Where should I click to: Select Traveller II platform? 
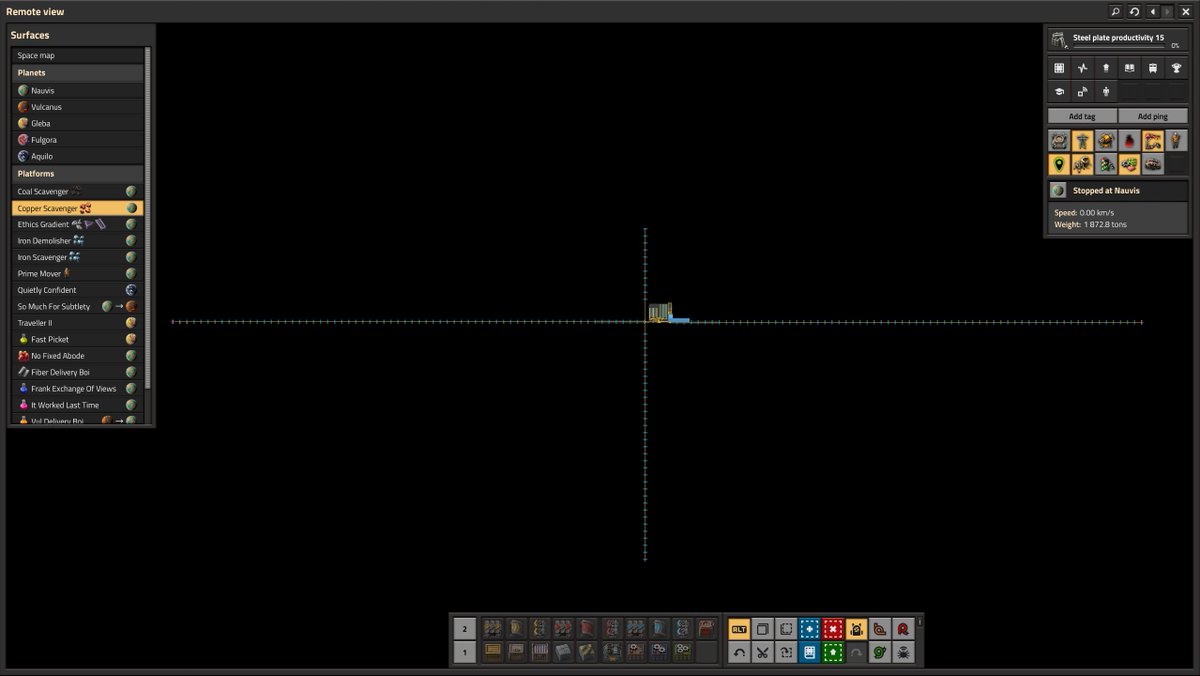click(78, 323)
